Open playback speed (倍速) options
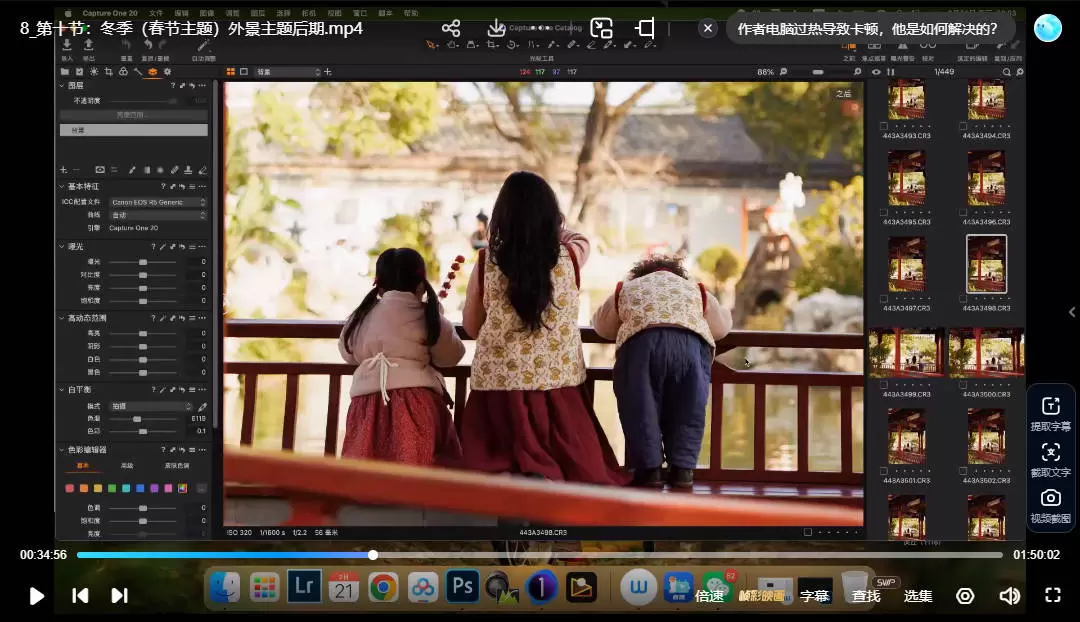Viewport: 1080px width, 622px height. click(709, 596)
